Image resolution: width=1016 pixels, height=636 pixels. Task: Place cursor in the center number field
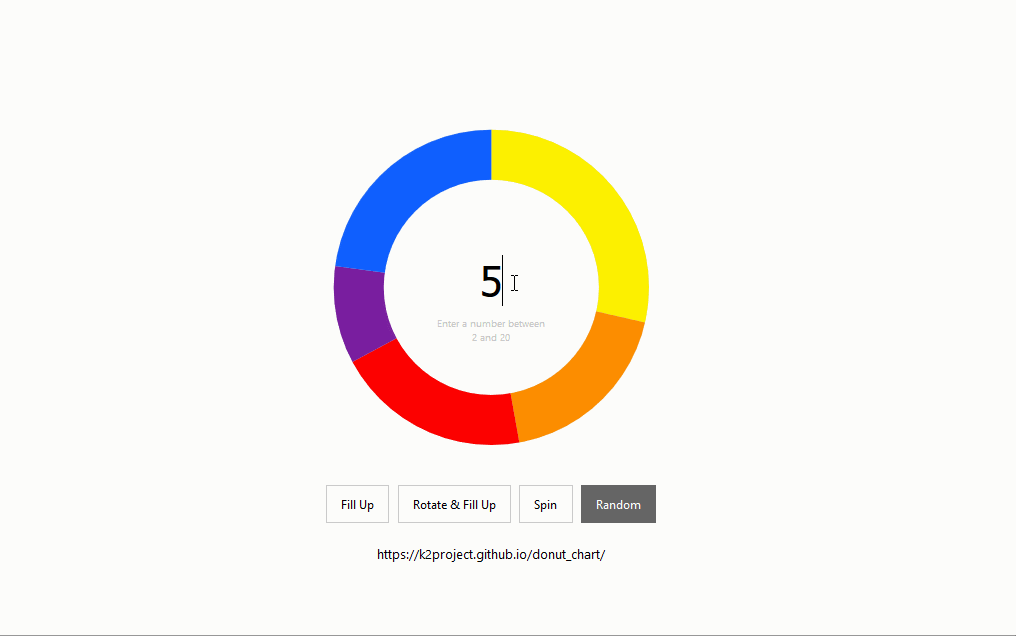489,283
